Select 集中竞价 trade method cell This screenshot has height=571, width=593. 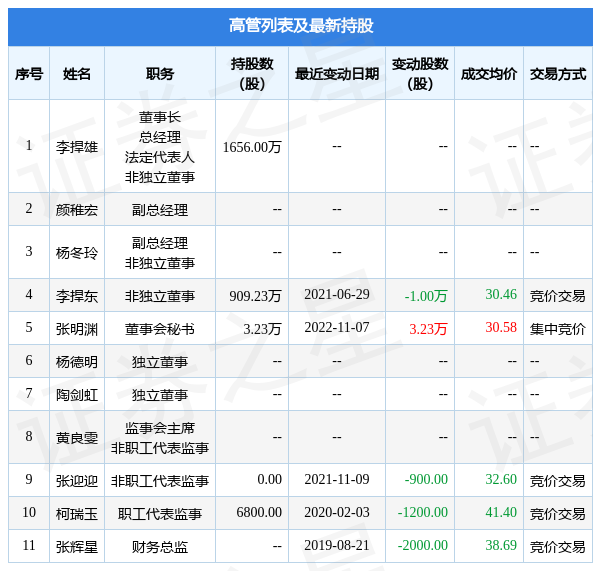(558, 329)
